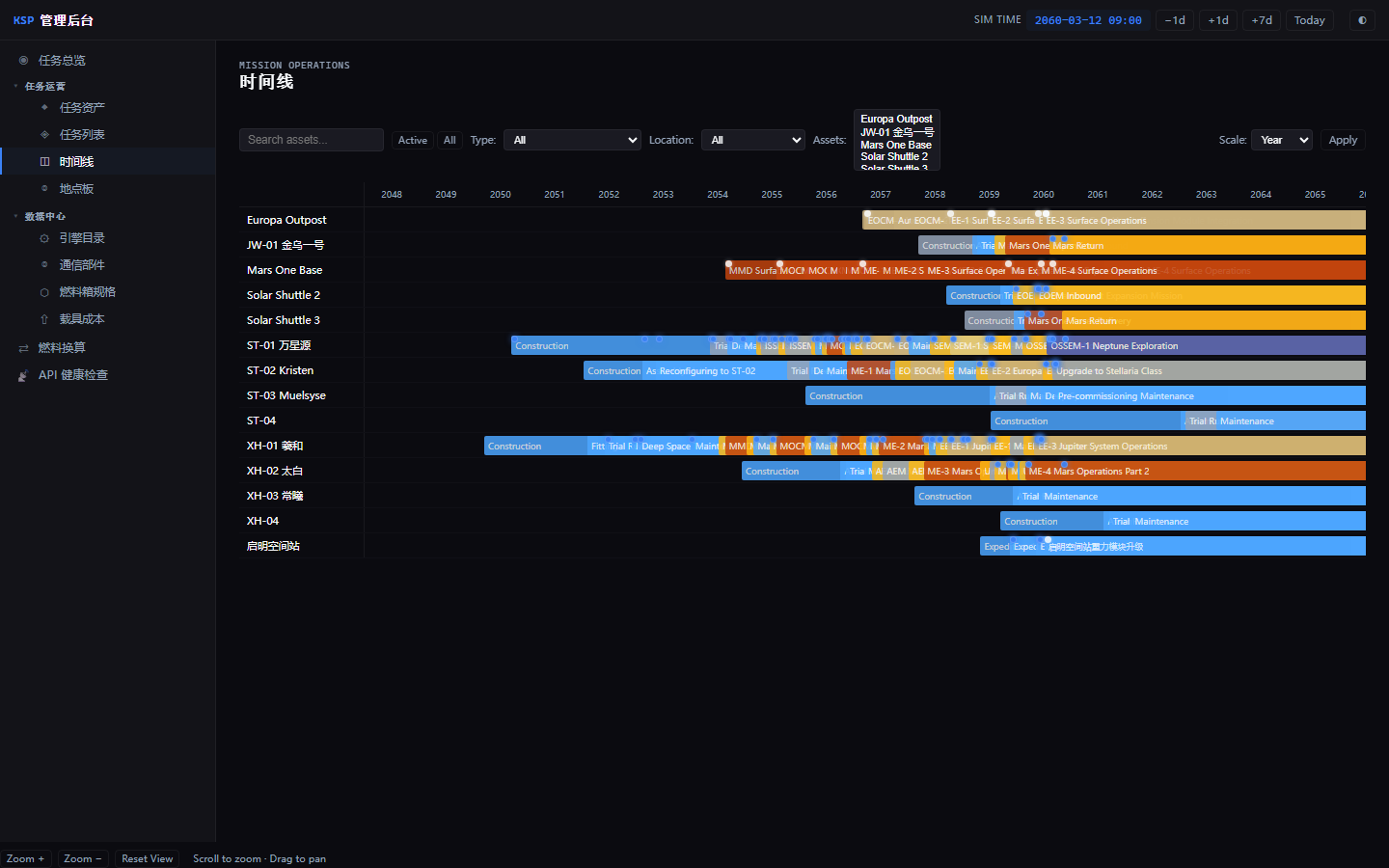
Task: Open the Type dropdown
Action: pyautogui.click(x=572, y=140)
